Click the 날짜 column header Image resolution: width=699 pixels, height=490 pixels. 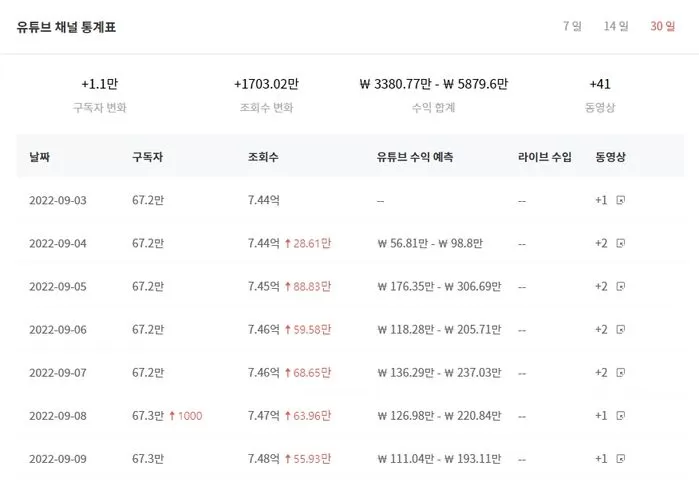pos(40,157)
